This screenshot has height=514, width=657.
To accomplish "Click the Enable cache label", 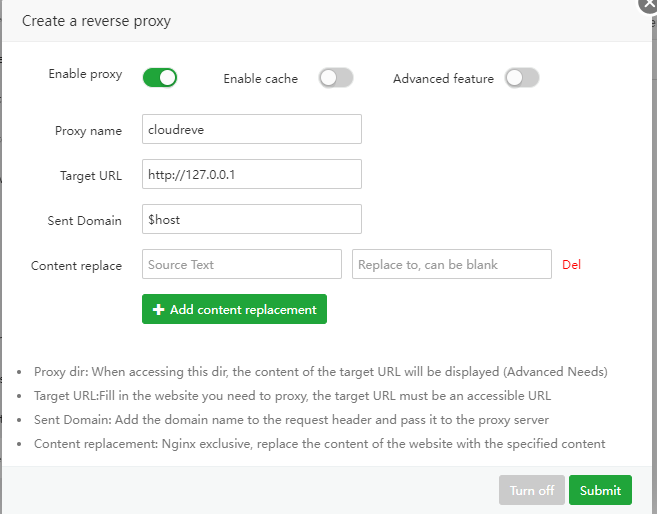I will pos(261,79).
